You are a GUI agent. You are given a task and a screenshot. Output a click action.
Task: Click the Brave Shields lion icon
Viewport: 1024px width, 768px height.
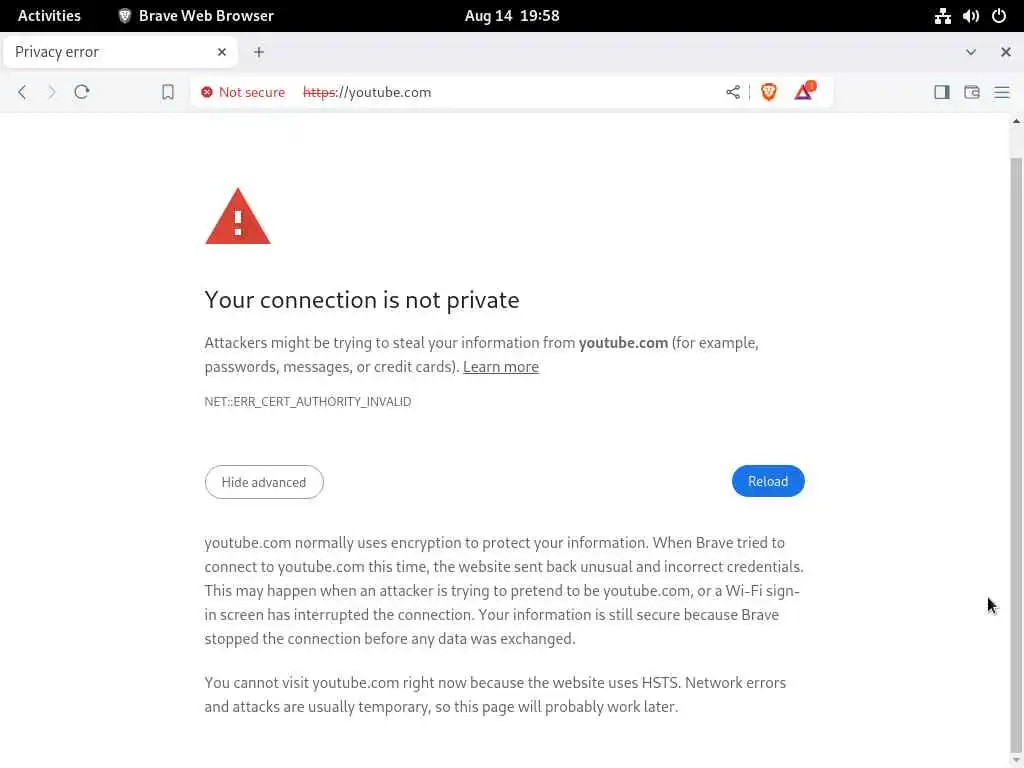[769, 92]
